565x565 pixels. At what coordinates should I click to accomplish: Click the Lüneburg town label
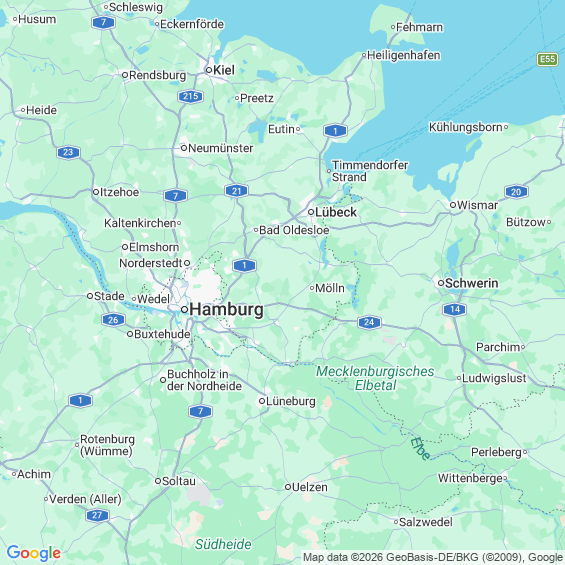pos(291,401)
